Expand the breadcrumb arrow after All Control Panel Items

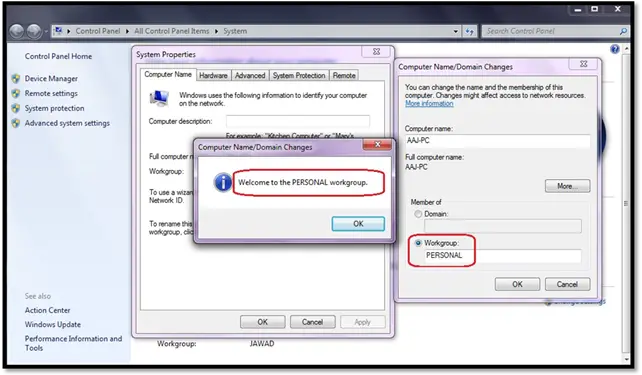click(x=216, y=31)
